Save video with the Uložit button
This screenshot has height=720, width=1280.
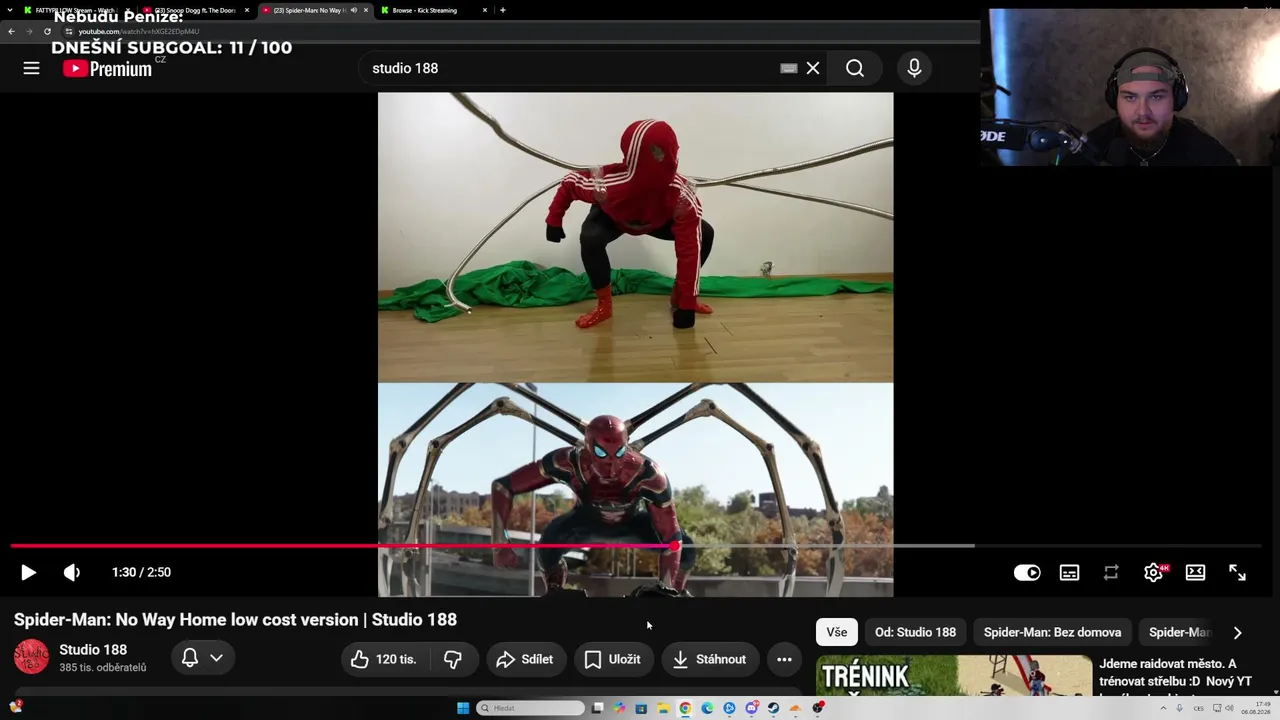pos(613,659)
